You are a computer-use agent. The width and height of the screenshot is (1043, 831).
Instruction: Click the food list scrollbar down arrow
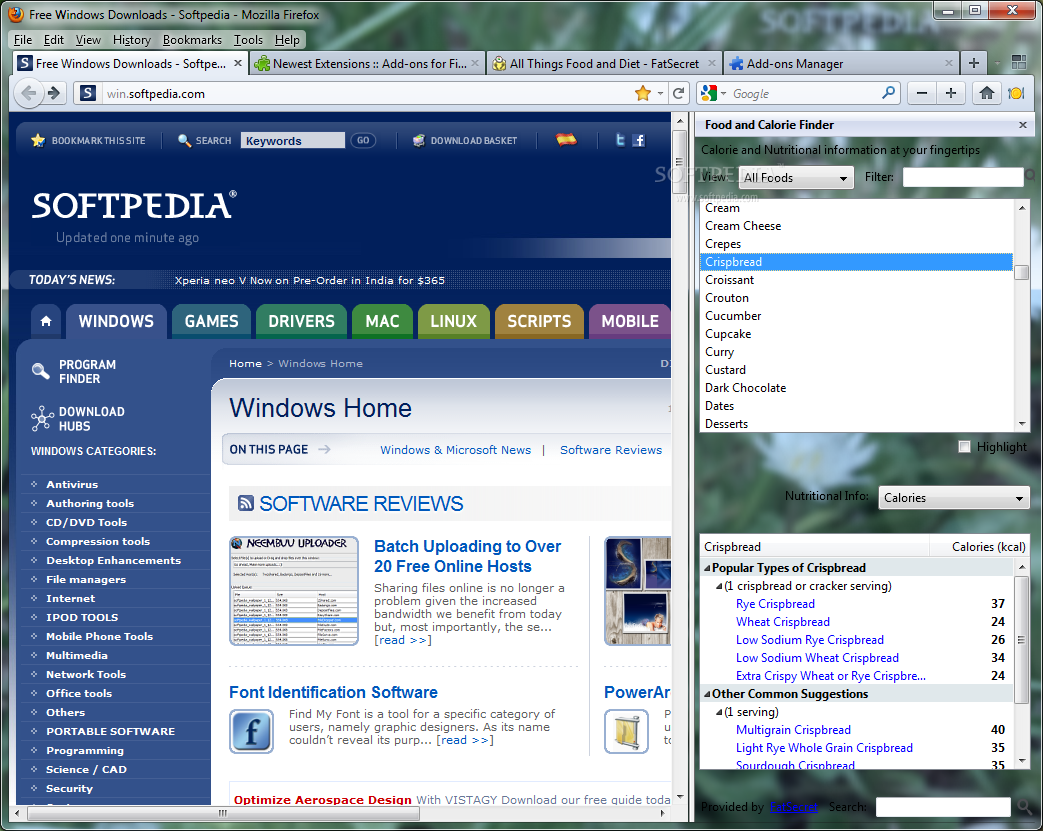click(x=1022, y=424)
